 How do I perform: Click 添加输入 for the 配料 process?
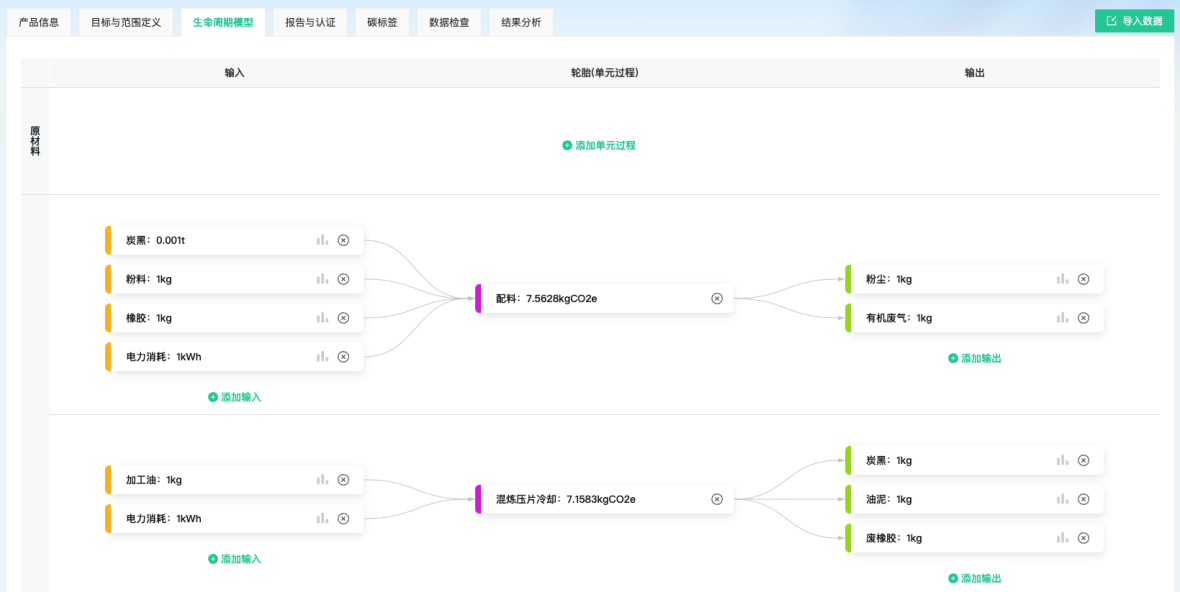(x=235, y=397)
